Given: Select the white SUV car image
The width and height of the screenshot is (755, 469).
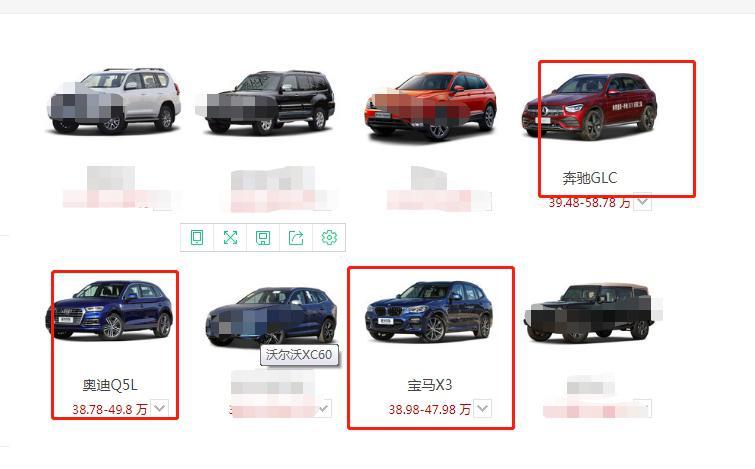Looking at the screenshot, I should click(114, 101).
